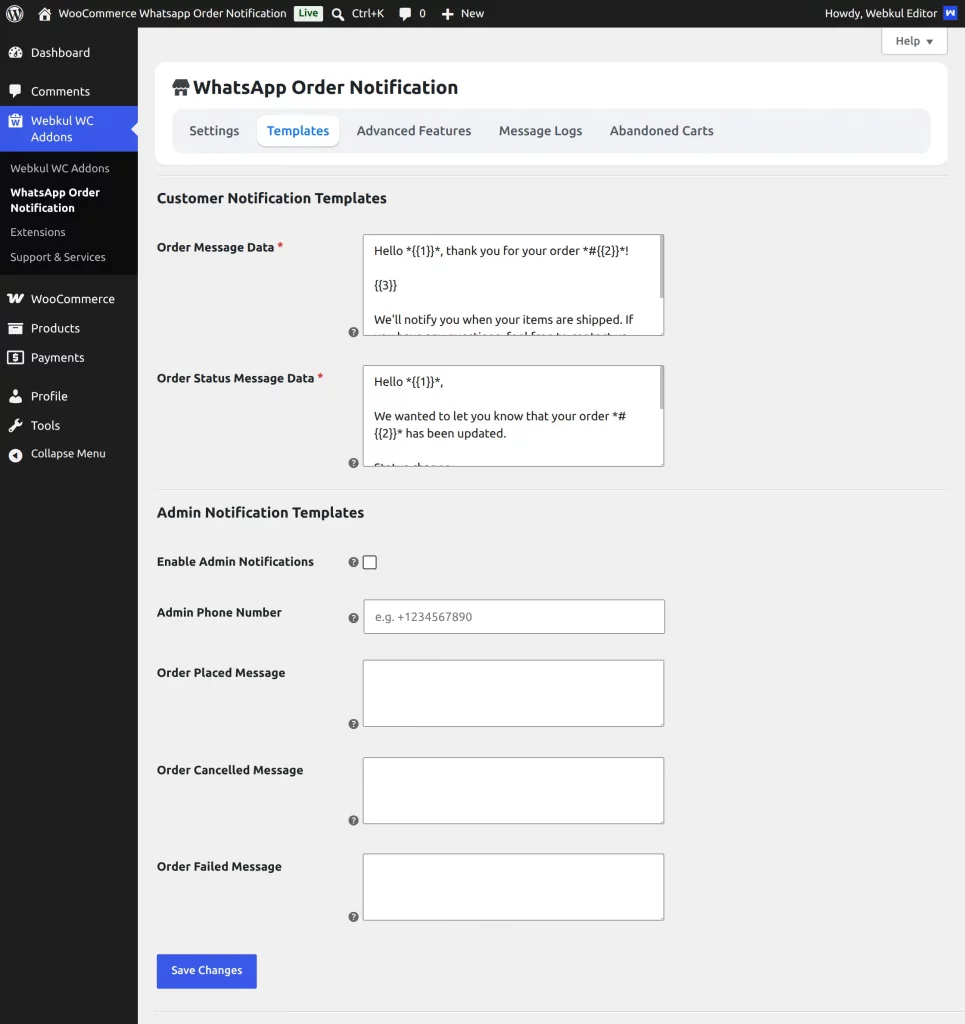The height and width of the screenshot is (1024, 965).
Task: Click the Live status badge
Action: [x=308, y=13]
